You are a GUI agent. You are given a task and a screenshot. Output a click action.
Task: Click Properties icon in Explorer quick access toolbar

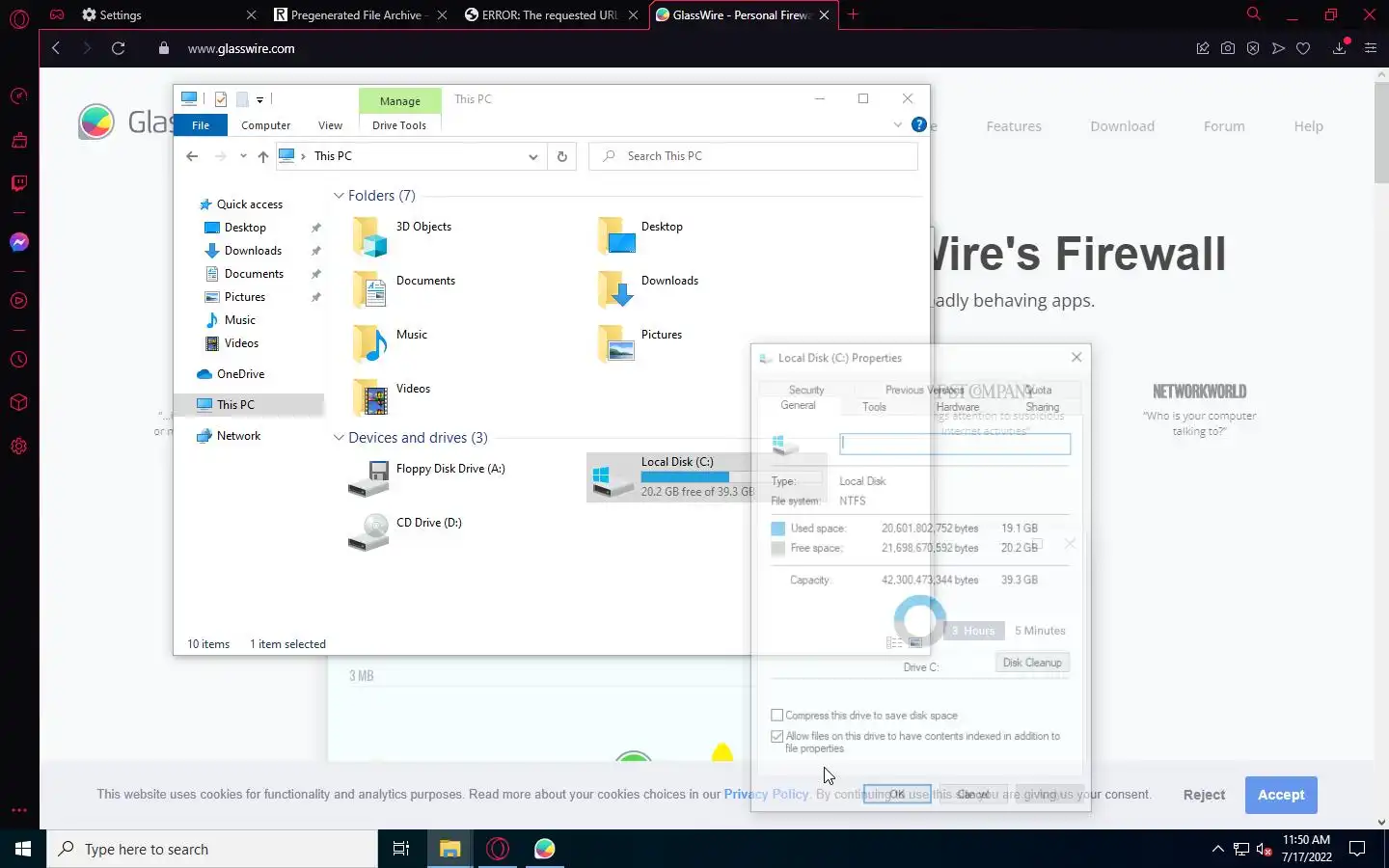221,99
